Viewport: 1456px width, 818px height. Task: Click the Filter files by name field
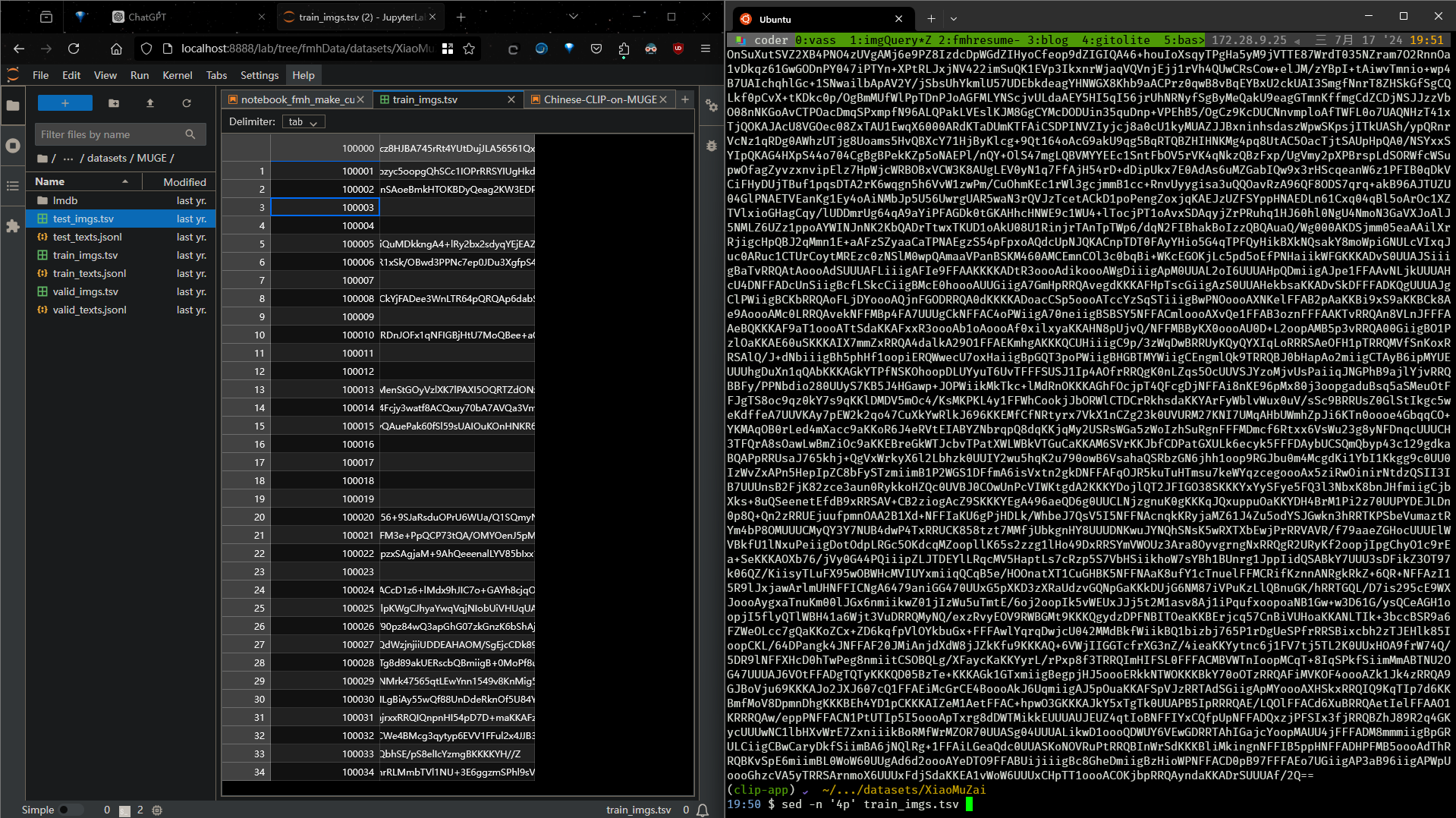tap(120, 134)
